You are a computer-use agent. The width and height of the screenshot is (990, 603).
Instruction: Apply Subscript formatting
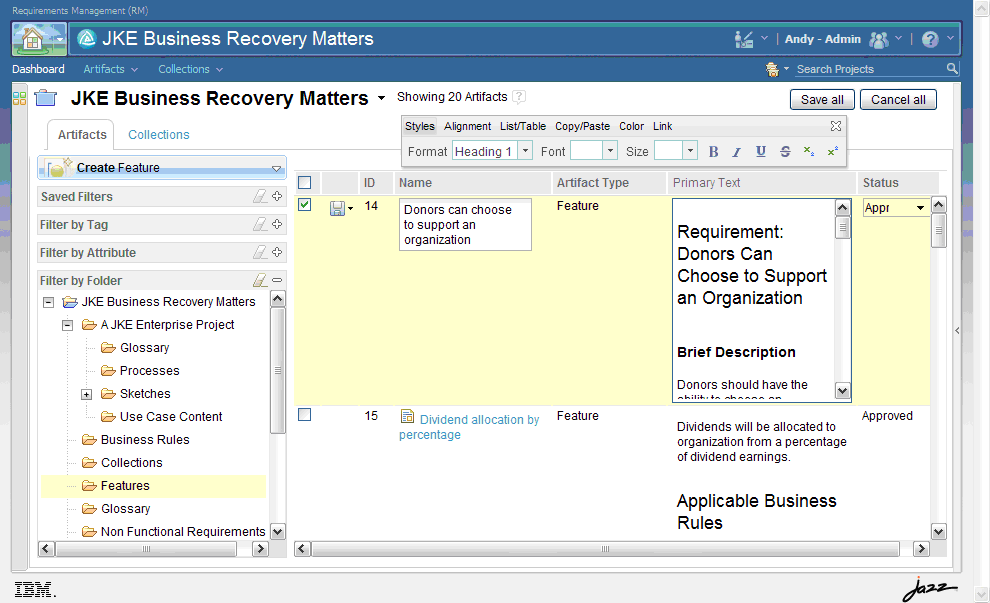point(808,152)
